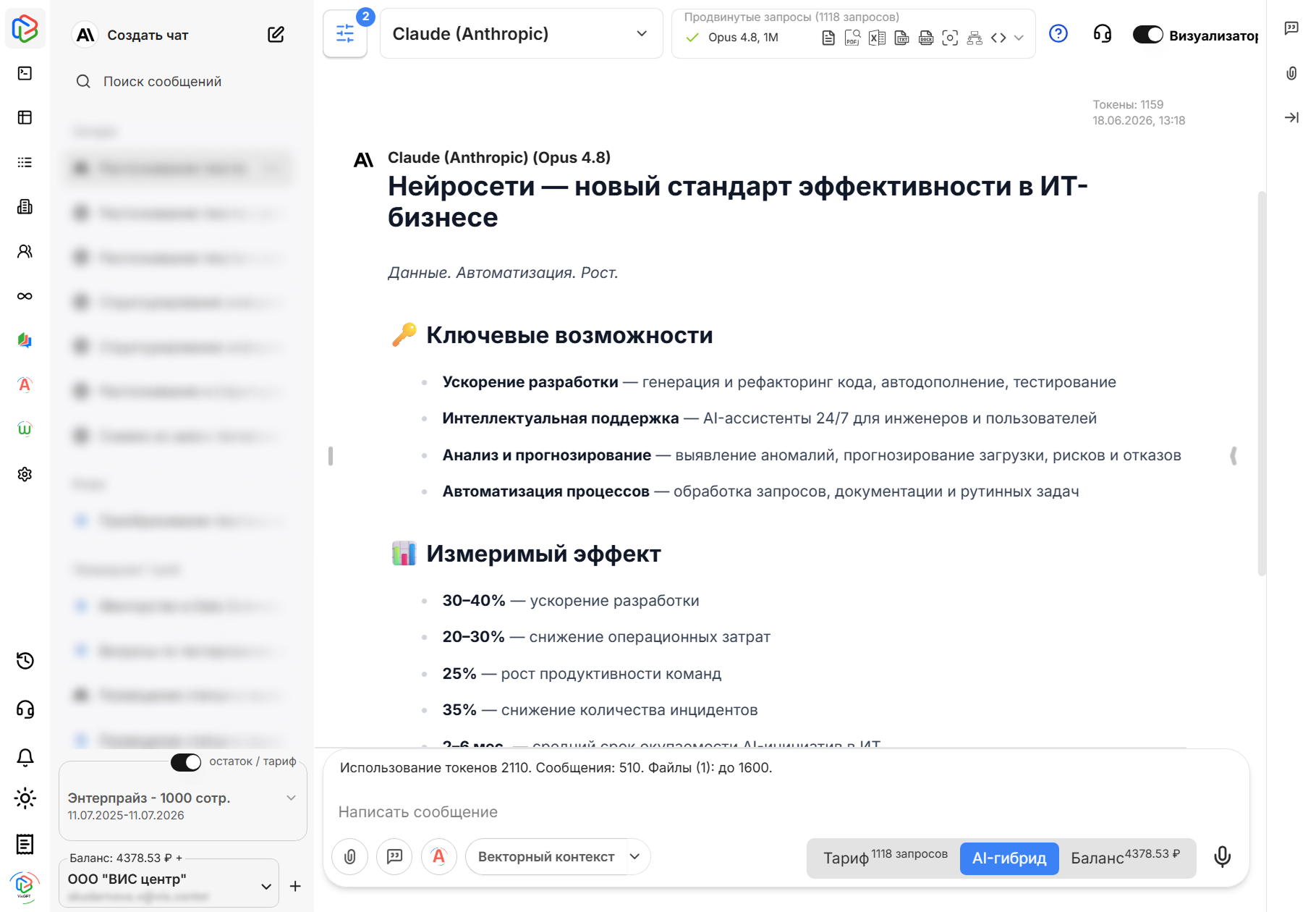The image size is (1316, 912).
Task: Click the green-red-blue book icon in sidebar
Action: click(25, 340)
